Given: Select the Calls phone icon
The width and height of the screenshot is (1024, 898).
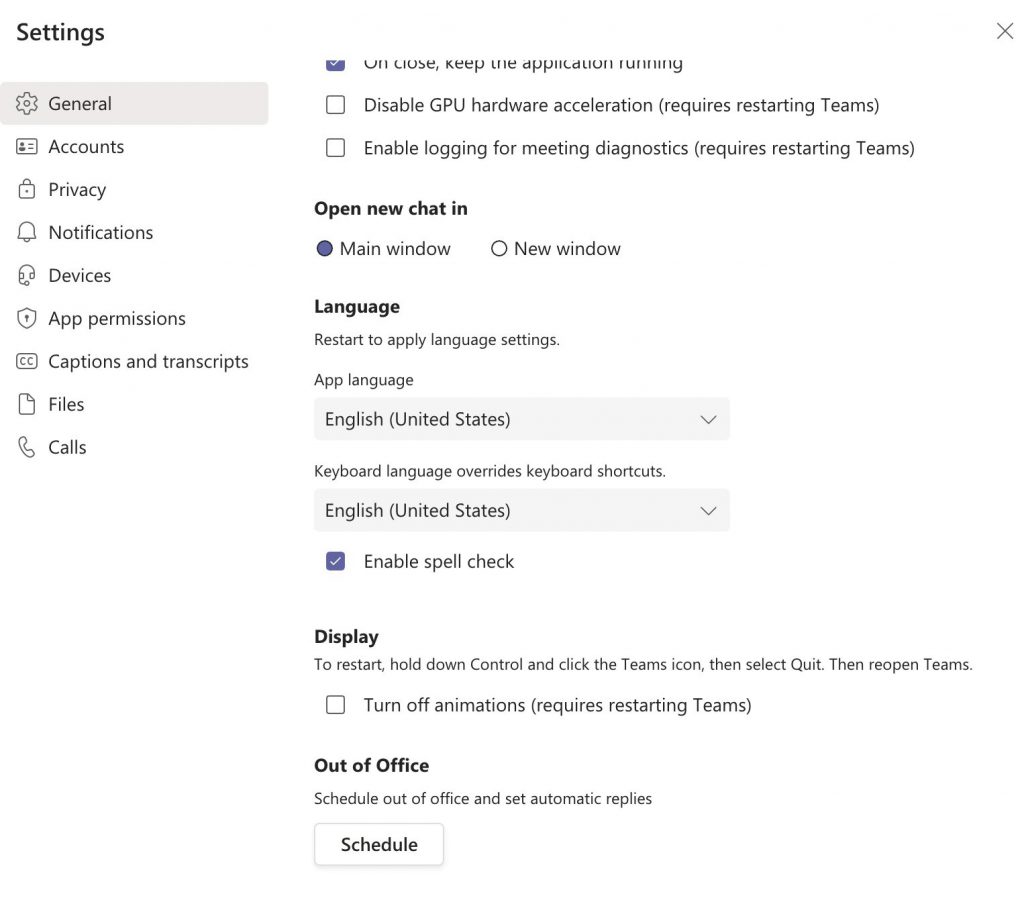Looking at the screenshot, I should click(28, 447).
